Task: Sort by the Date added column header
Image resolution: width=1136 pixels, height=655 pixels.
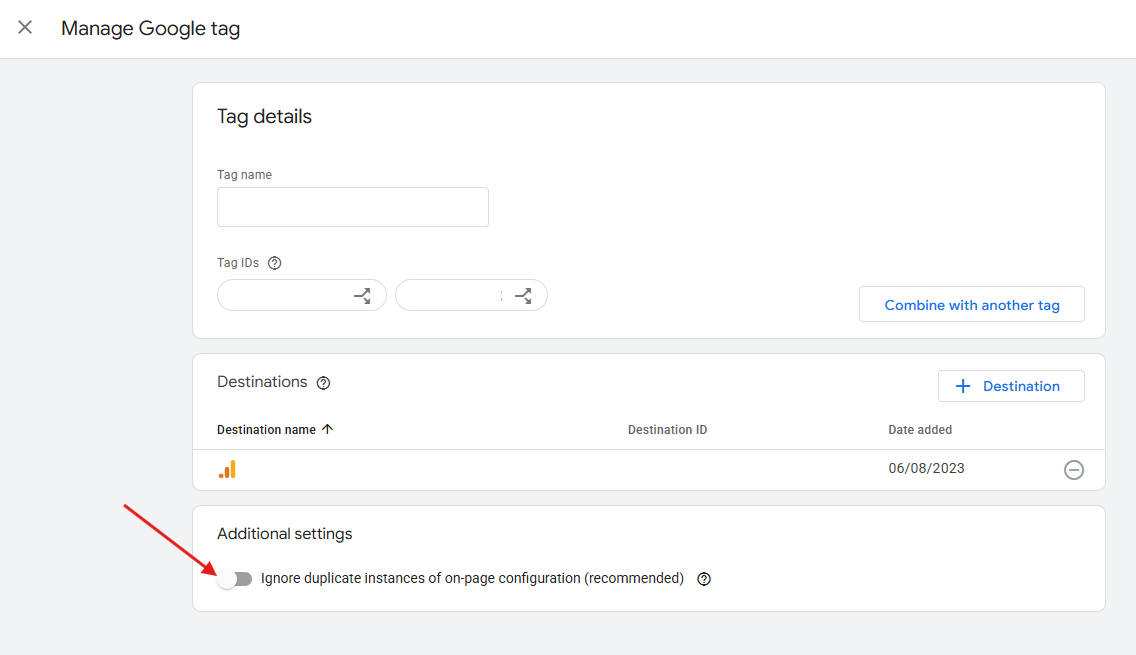Action: click(x=920, y=430)
